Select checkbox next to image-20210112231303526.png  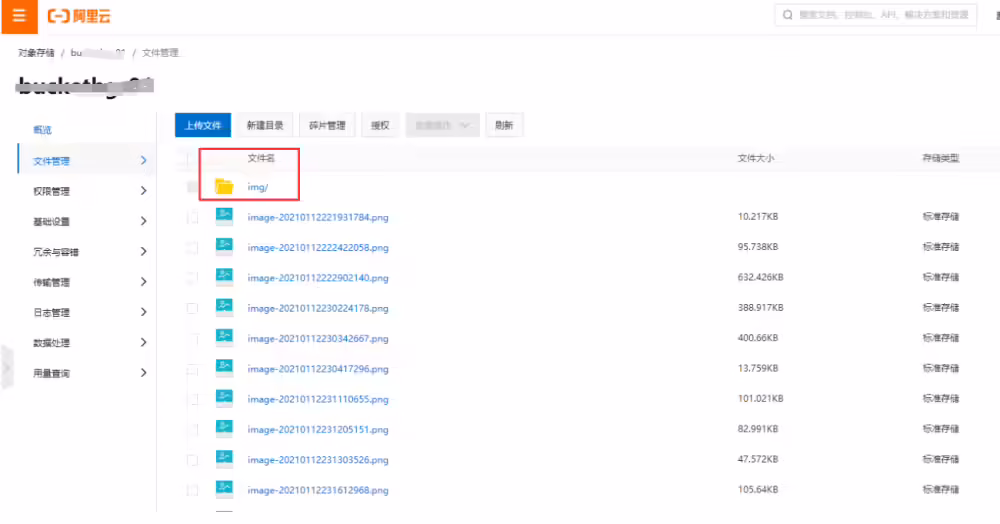(x=192, y=460)
